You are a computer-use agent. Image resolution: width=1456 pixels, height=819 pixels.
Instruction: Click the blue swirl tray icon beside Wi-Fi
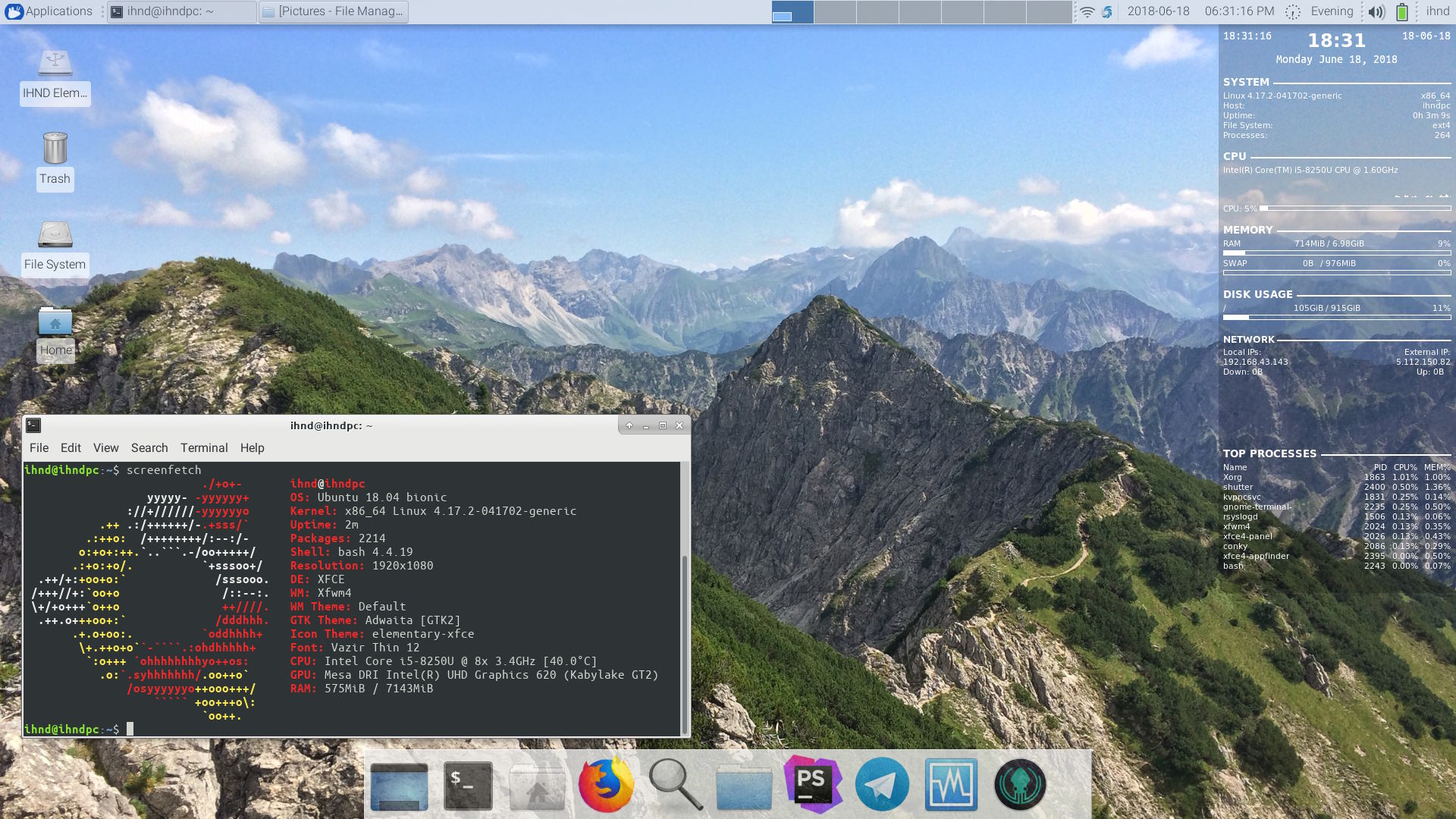click(x=1107, y=12)
